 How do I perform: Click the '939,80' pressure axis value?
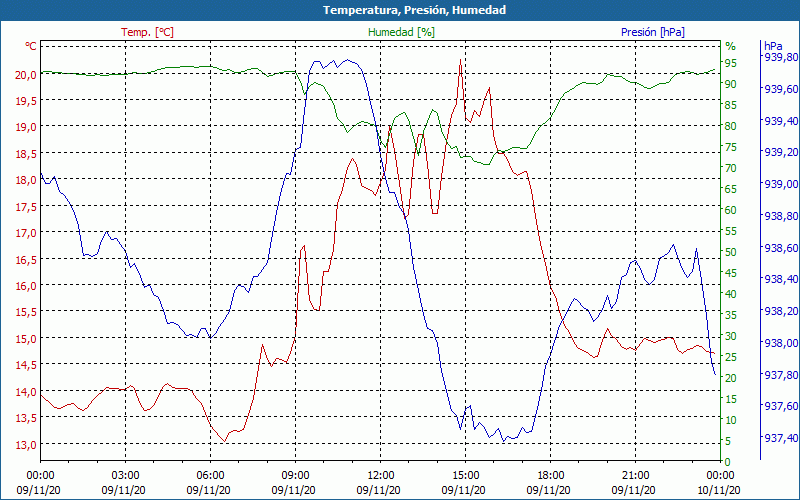[782, 57]
